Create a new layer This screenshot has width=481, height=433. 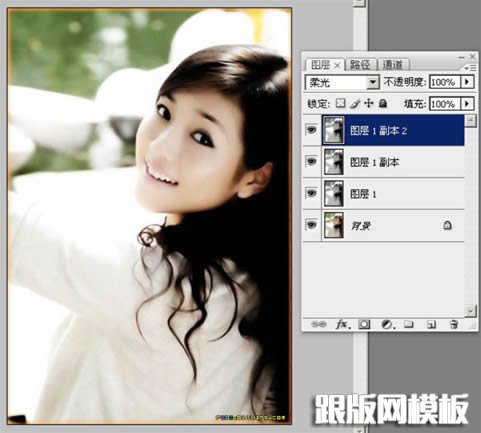point(431,324)
